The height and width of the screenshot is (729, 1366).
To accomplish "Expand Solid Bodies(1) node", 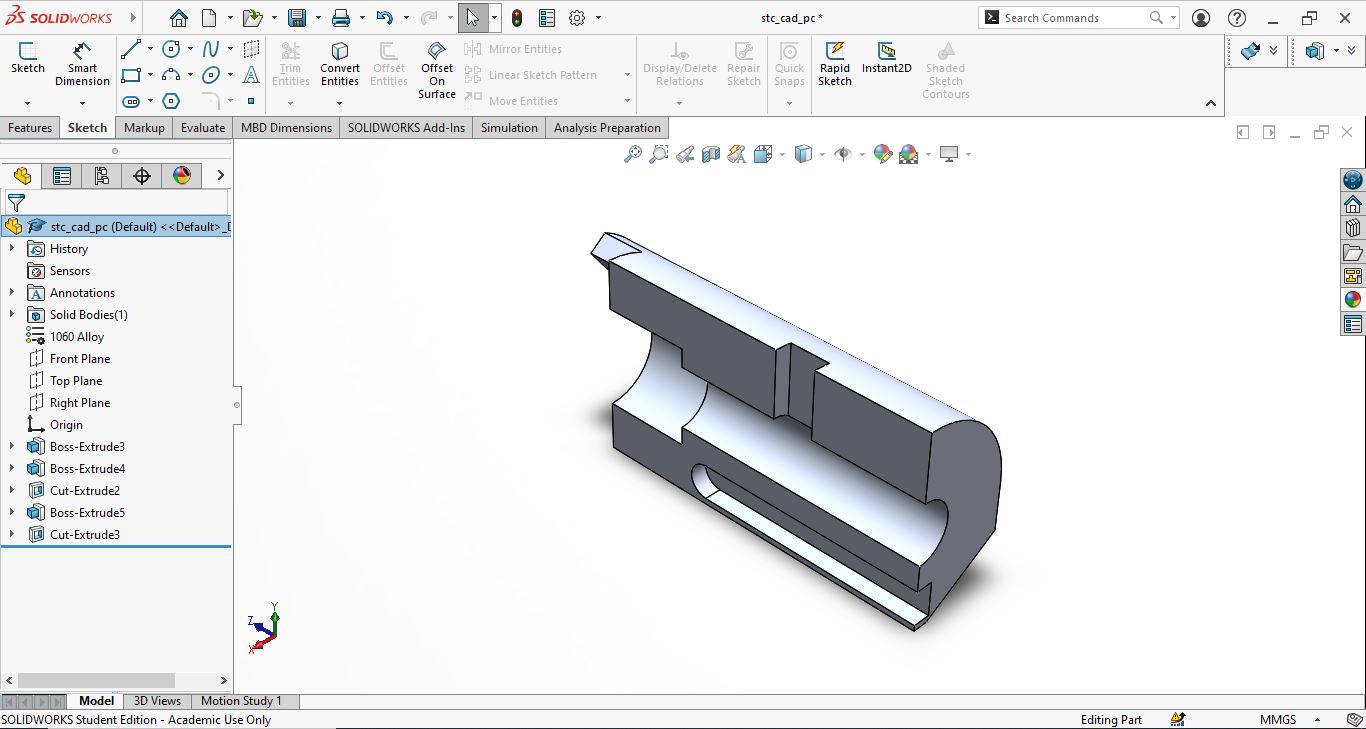I will click(12, 315).
